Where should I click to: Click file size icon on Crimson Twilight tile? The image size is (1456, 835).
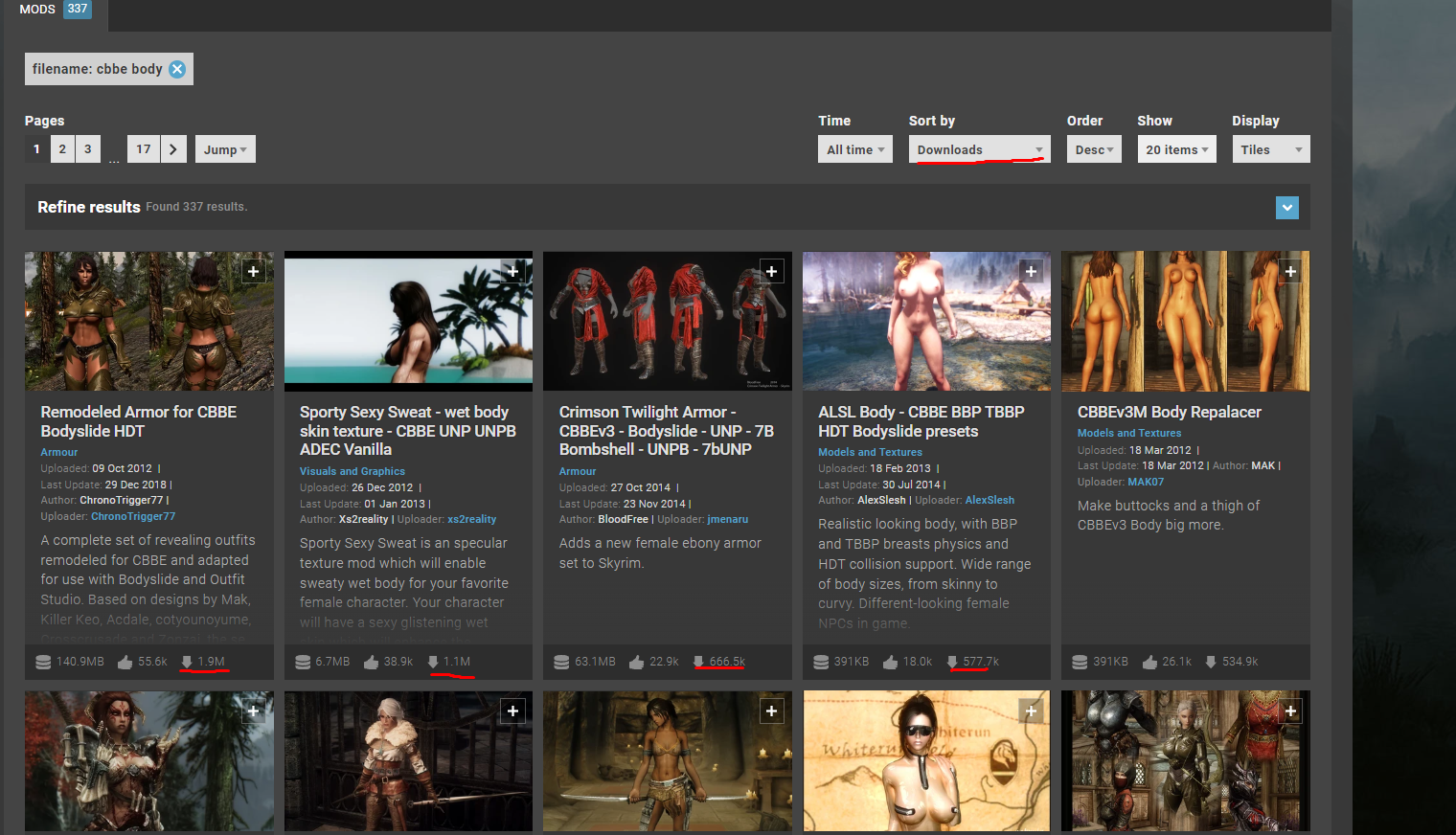[x=561, y=662]
